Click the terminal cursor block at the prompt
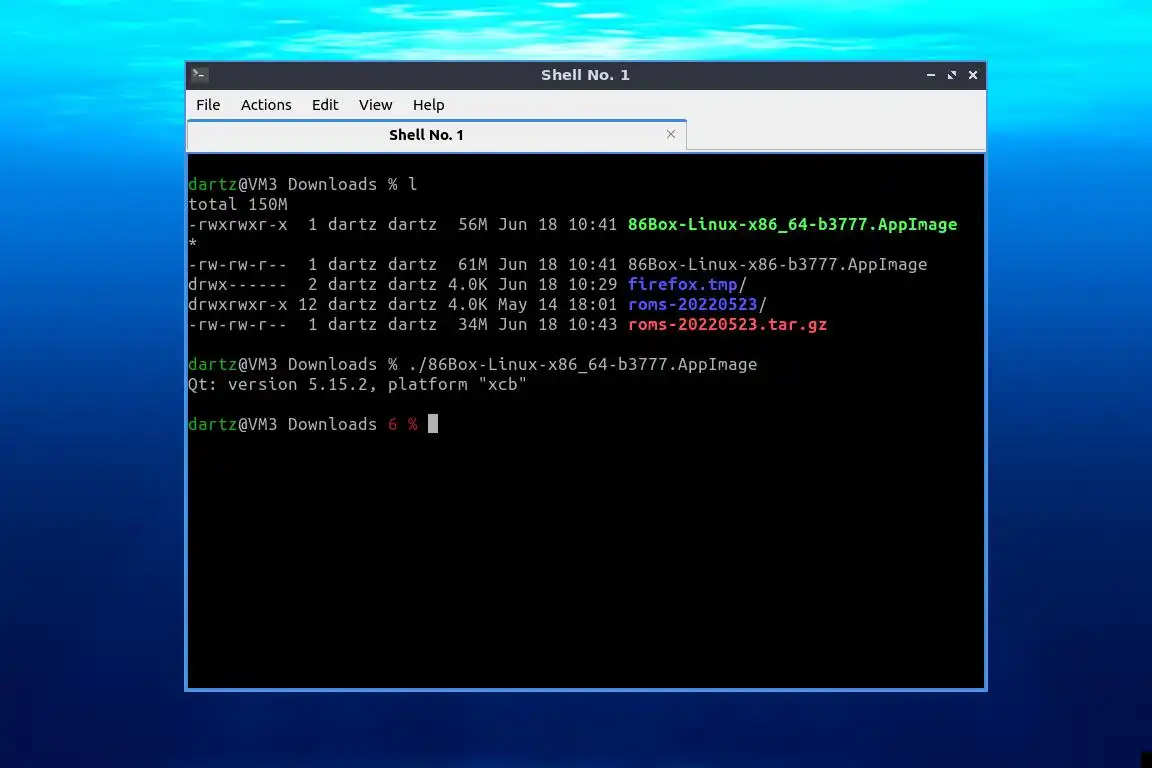1152x768 pixels. click(x=433, y=424)
